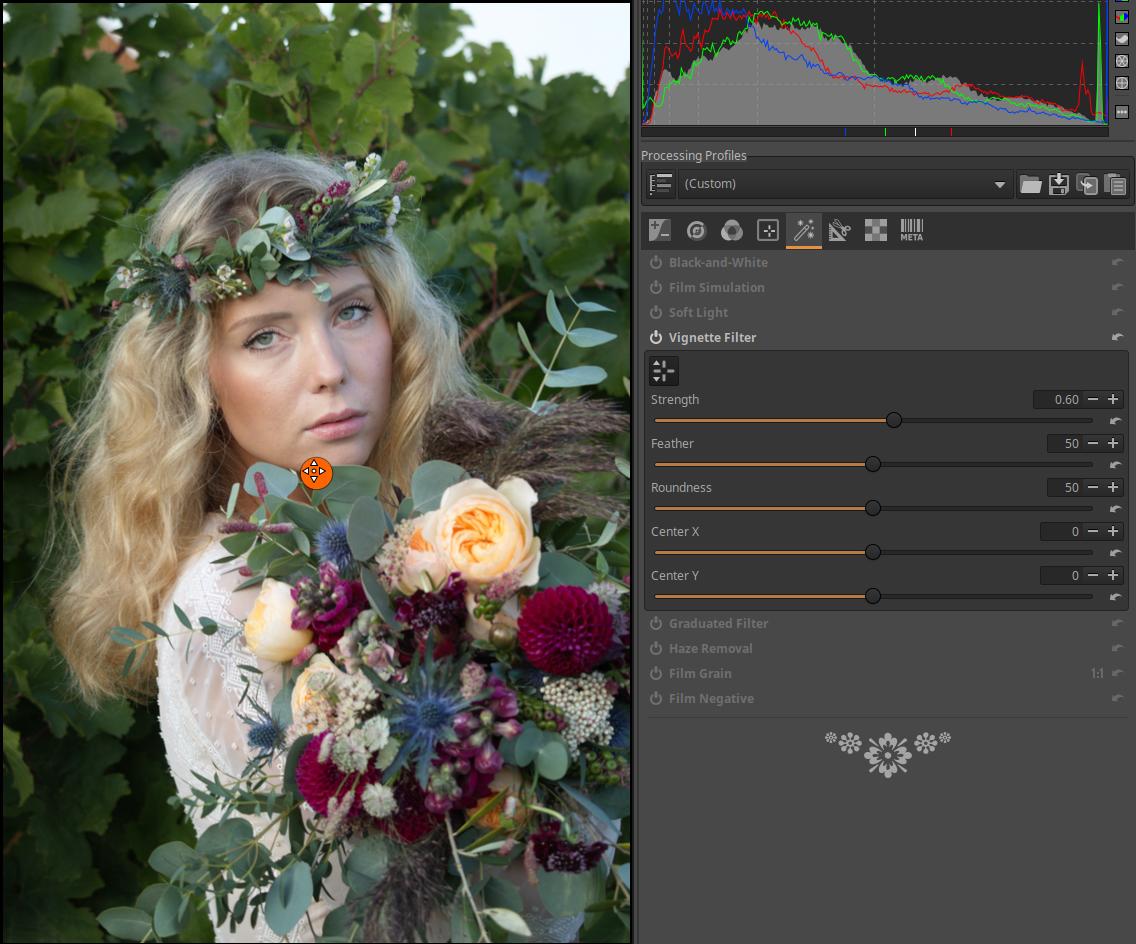Decrease Feather with the minus button

(x=1093, y=444)
